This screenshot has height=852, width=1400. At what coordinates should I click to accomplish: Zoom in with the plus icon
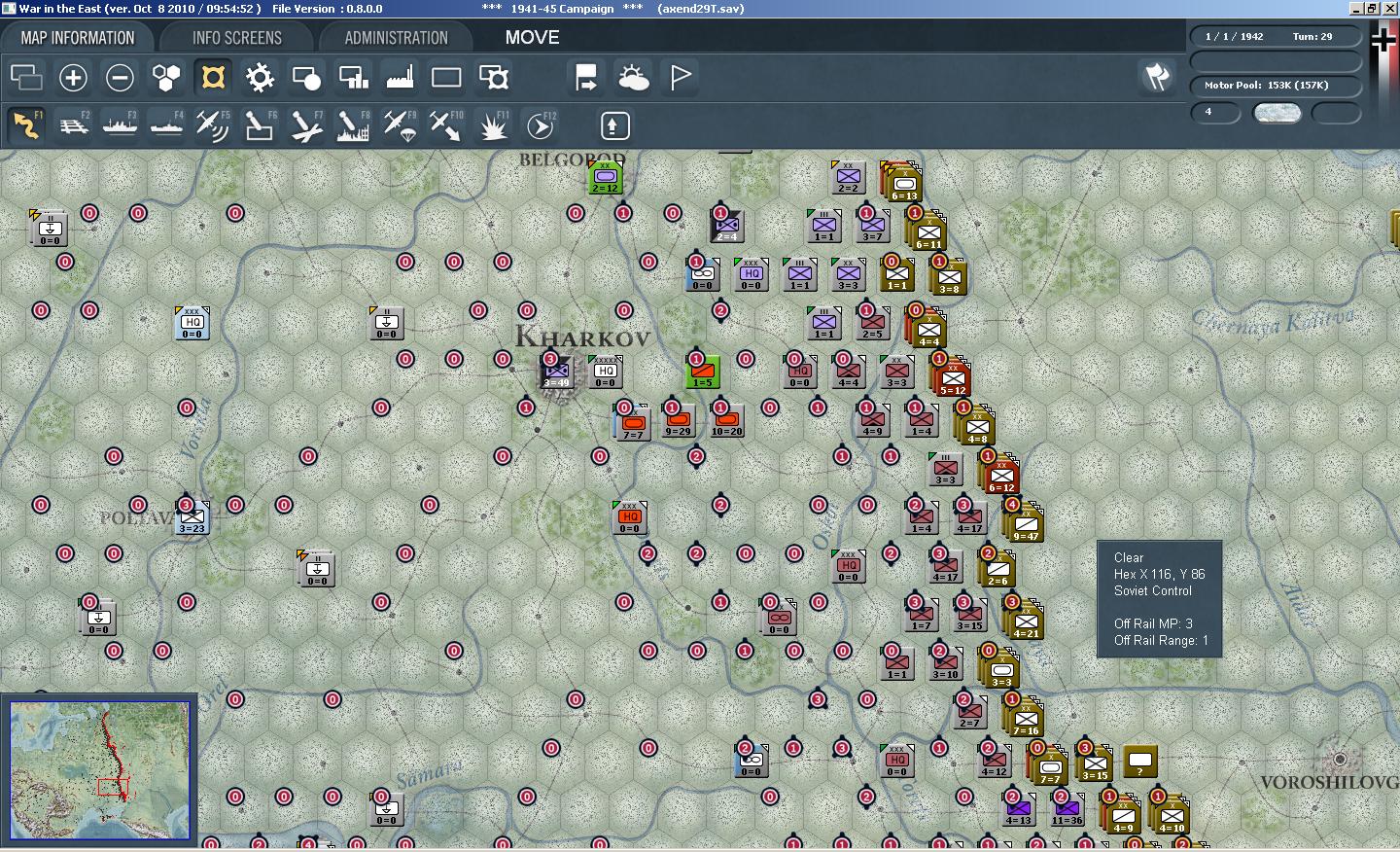point(73,77)
